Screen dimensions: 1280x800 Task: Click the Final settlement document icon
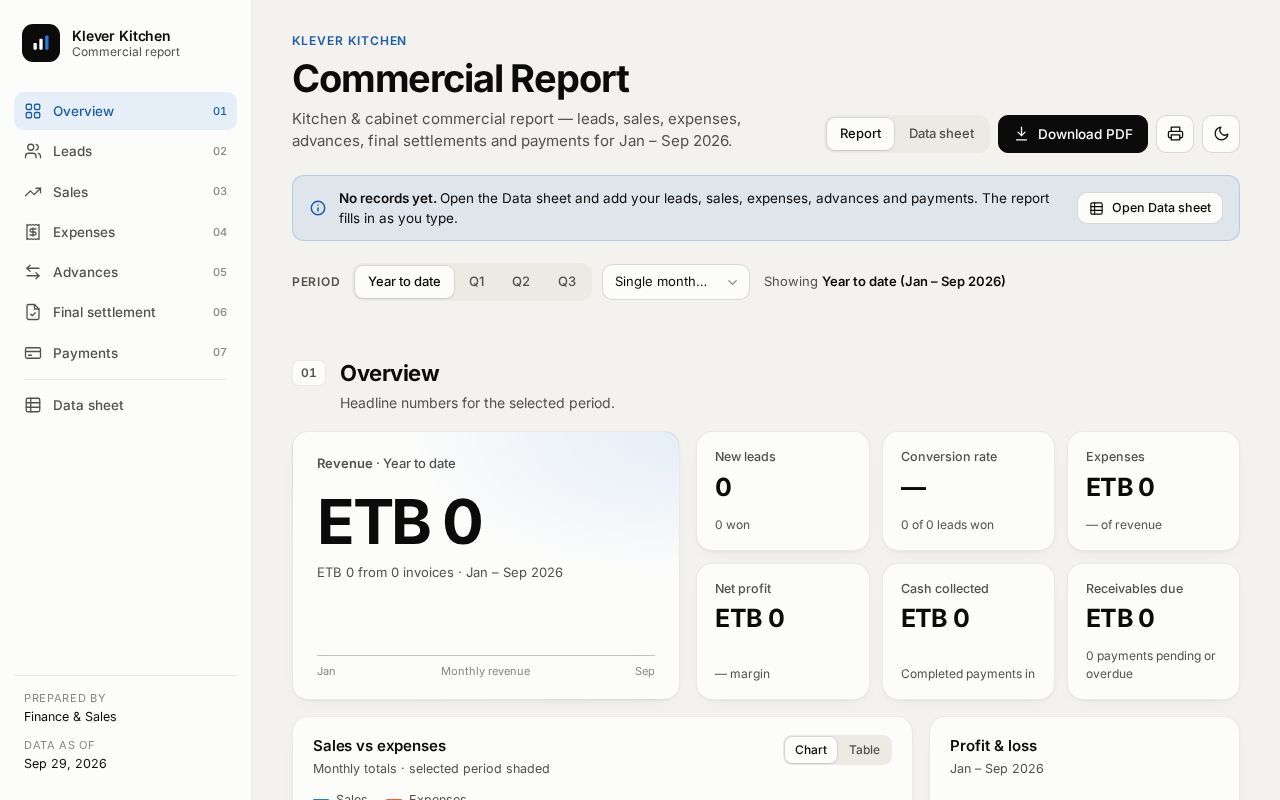[x=33, y=312]
